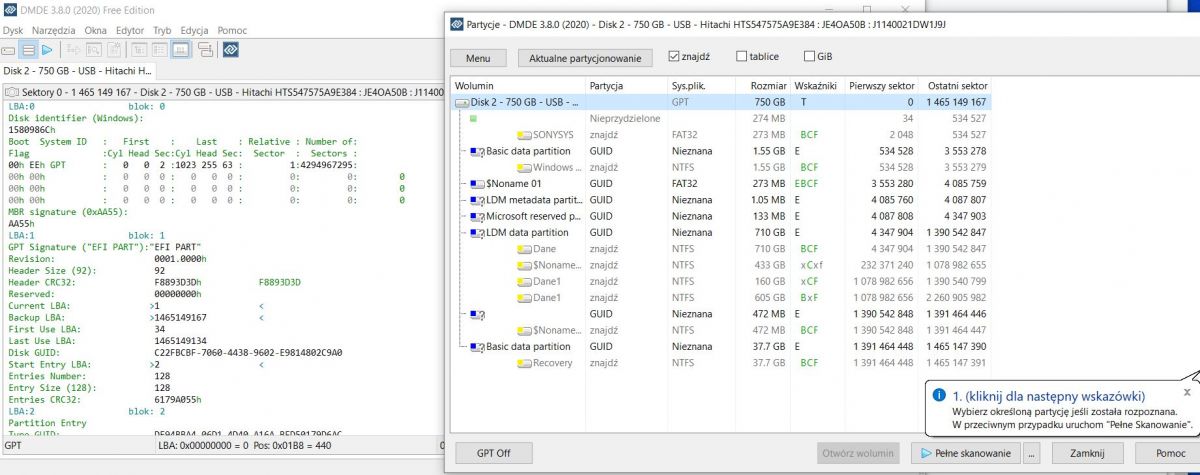Click the blue play (scan) toolbar icon
This screenshot has width=1200, height=475.
click(x=49, y=49)
